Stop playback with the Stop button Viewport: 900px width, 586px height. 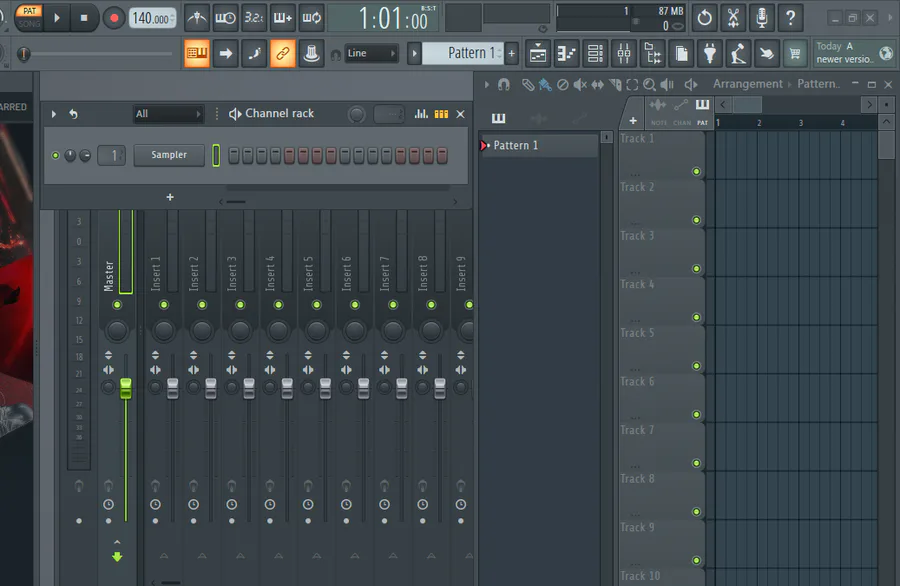pyautogui.click(x=84, y=18)
